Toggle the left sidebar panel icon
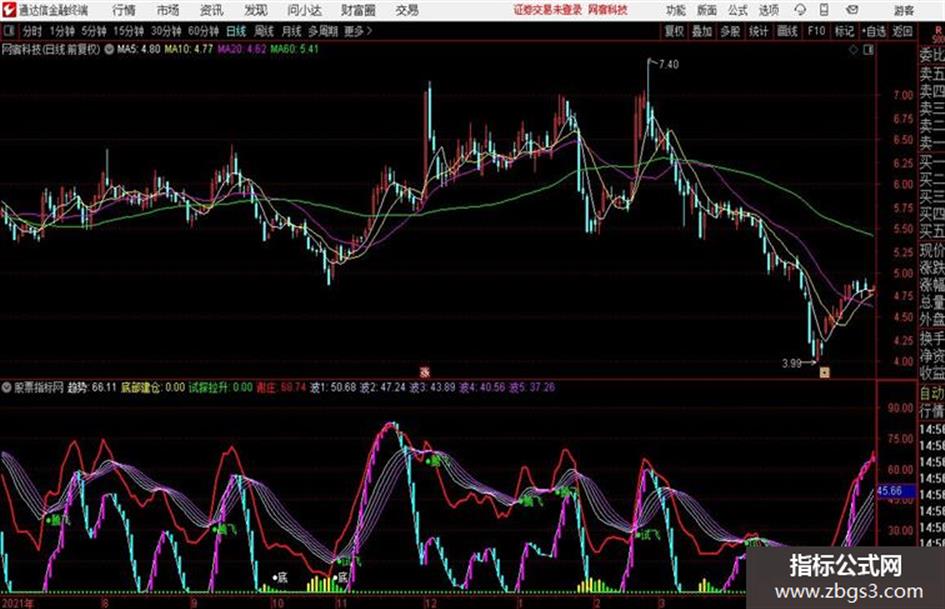Screen dimensions: 945x609 tap(9, 31)
